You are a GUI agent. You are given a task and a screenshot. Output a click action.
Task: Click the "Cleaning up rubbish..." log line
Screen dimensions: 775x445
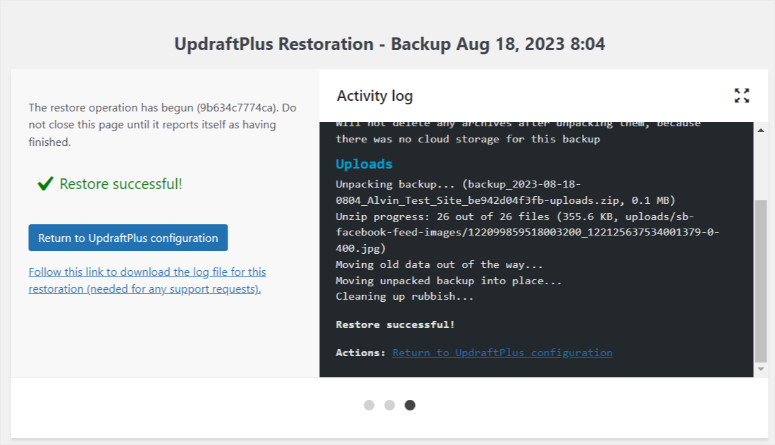pyautogui.click(x=405, y=297)
